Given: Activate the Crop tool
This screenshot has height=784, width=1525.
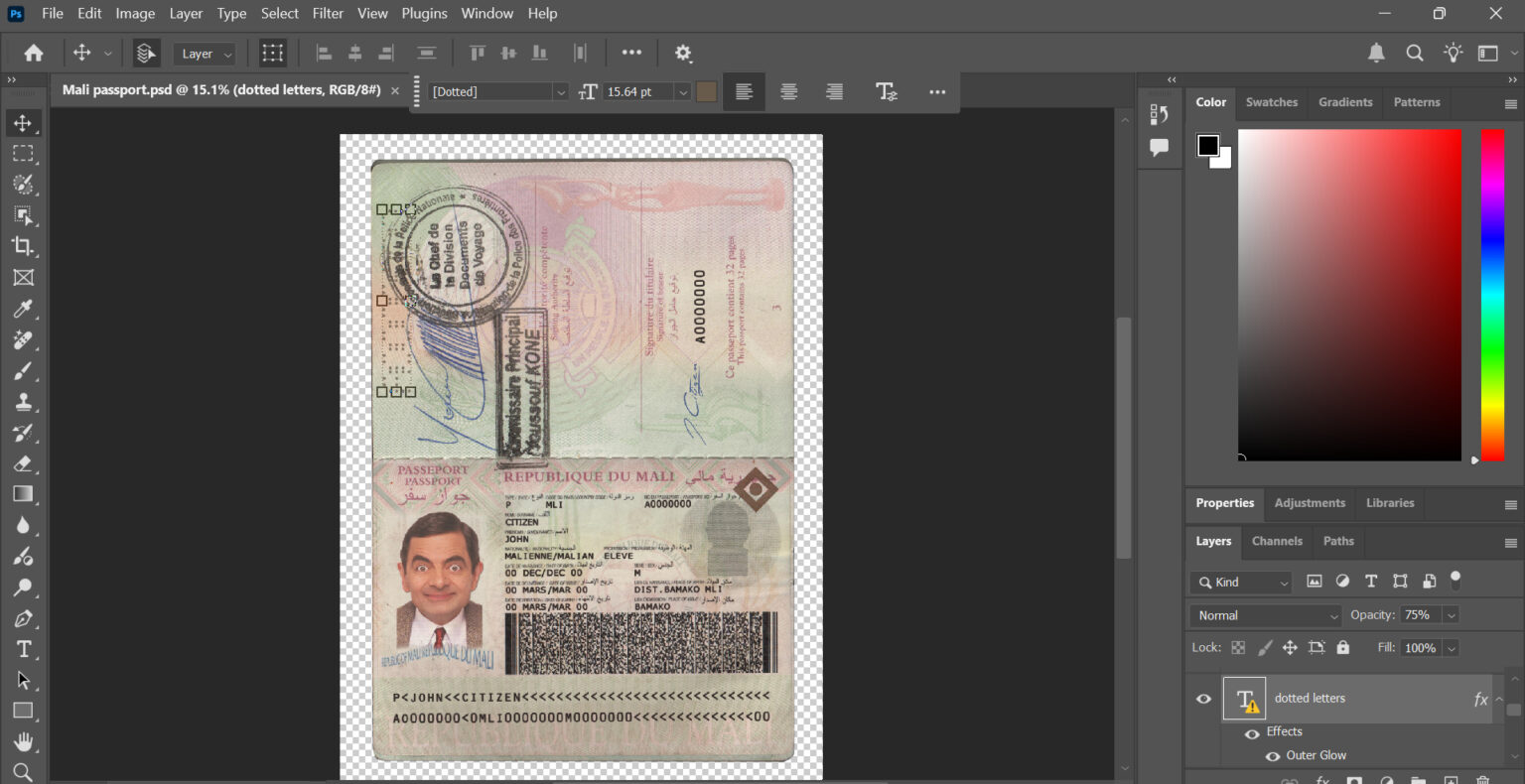Looking at the screenshot, I should point(23,246).
